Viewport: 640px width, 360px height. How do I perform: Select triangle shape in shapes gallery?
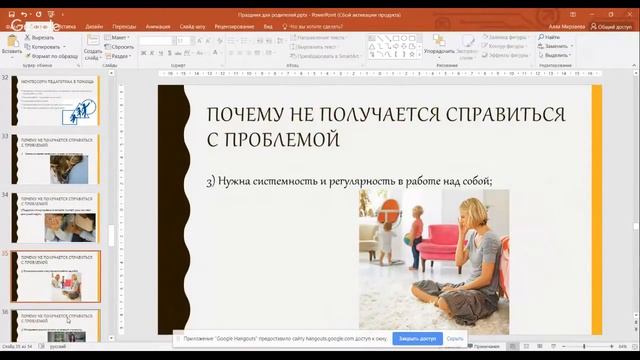point(372,46)
